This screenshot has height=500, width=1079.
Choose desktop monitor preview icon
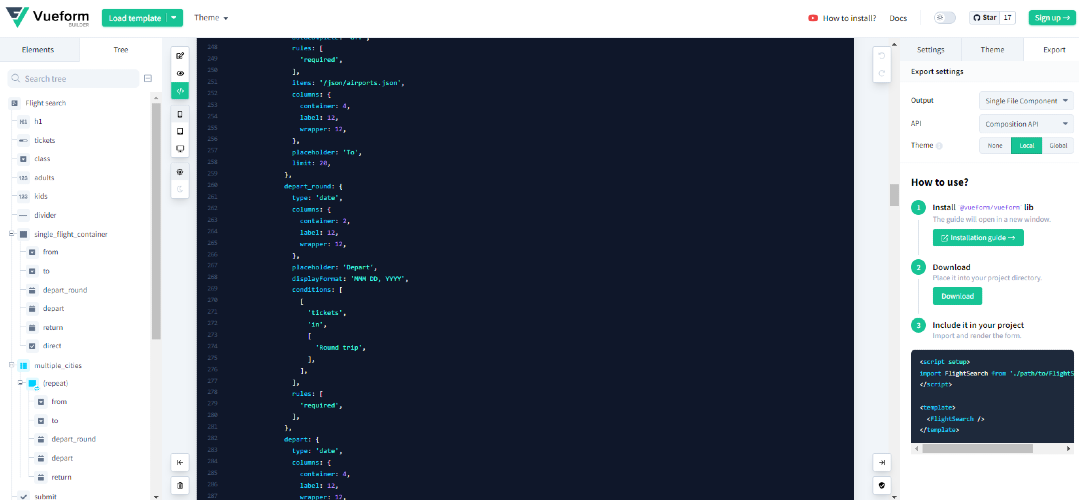(x=180, y=149)
